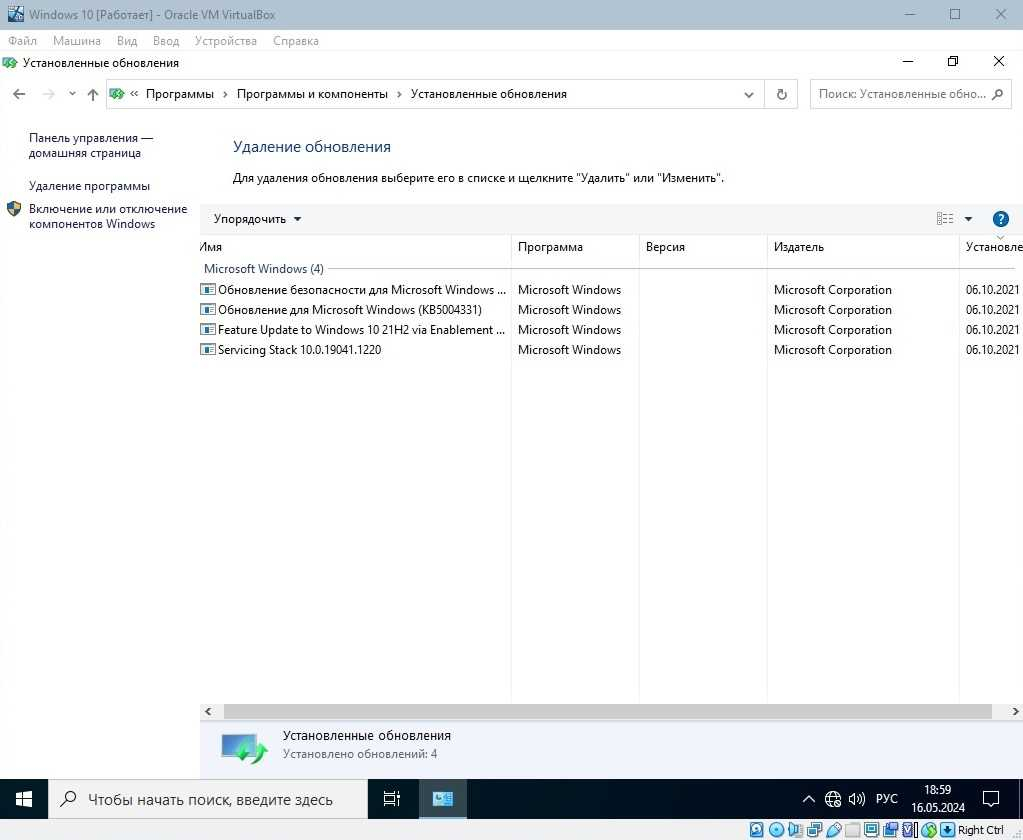Sort by the Программа column header

[575, 247]
